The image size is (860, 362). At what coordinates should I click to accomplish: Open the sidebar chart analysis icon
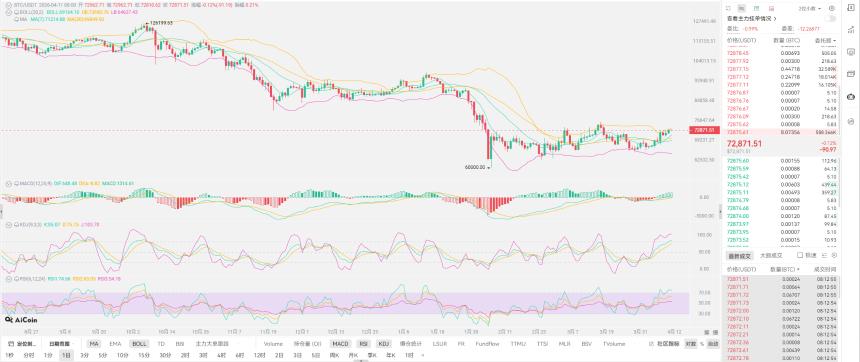850,30
